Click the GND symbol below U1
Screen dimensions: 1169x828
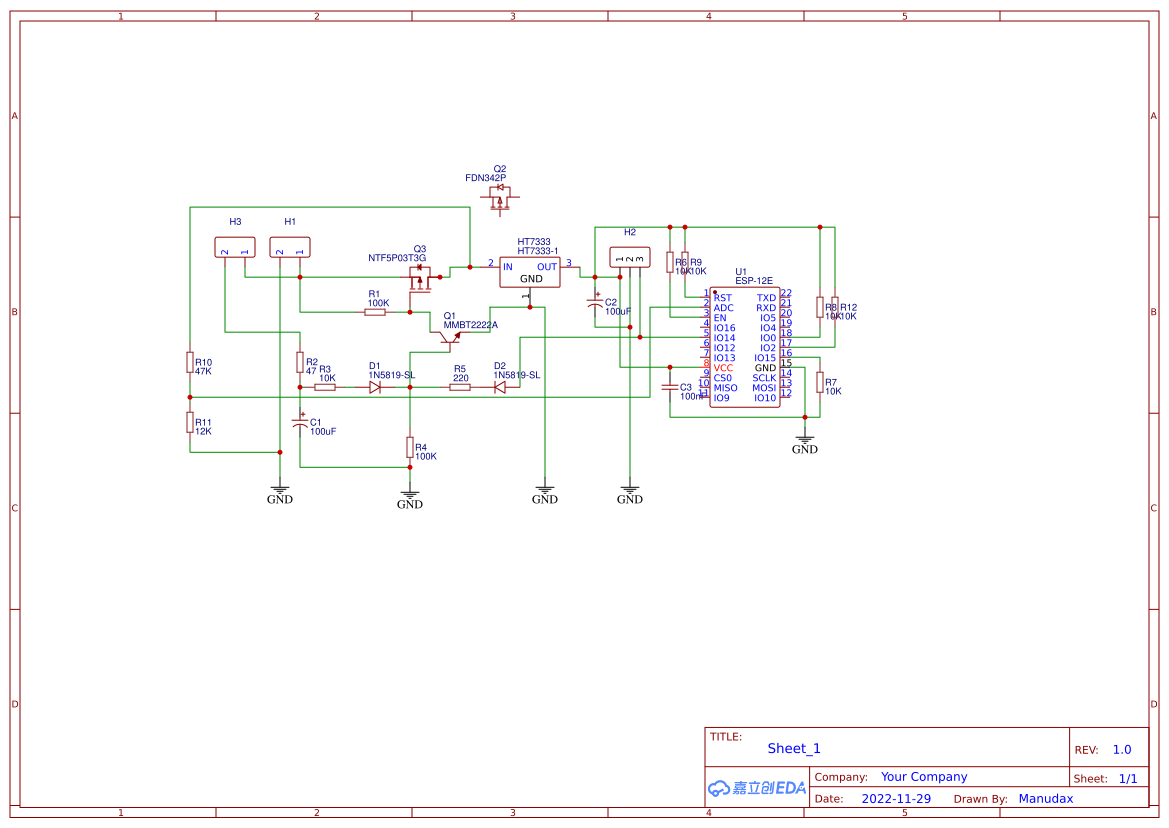click(805, 440)
